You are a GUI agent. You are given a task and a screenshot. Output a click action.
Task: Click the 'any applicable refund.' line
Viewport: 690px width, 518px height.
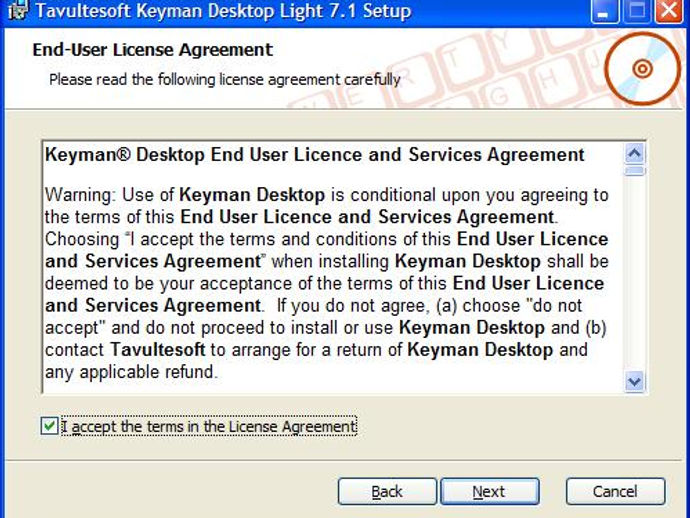point(131,372)
